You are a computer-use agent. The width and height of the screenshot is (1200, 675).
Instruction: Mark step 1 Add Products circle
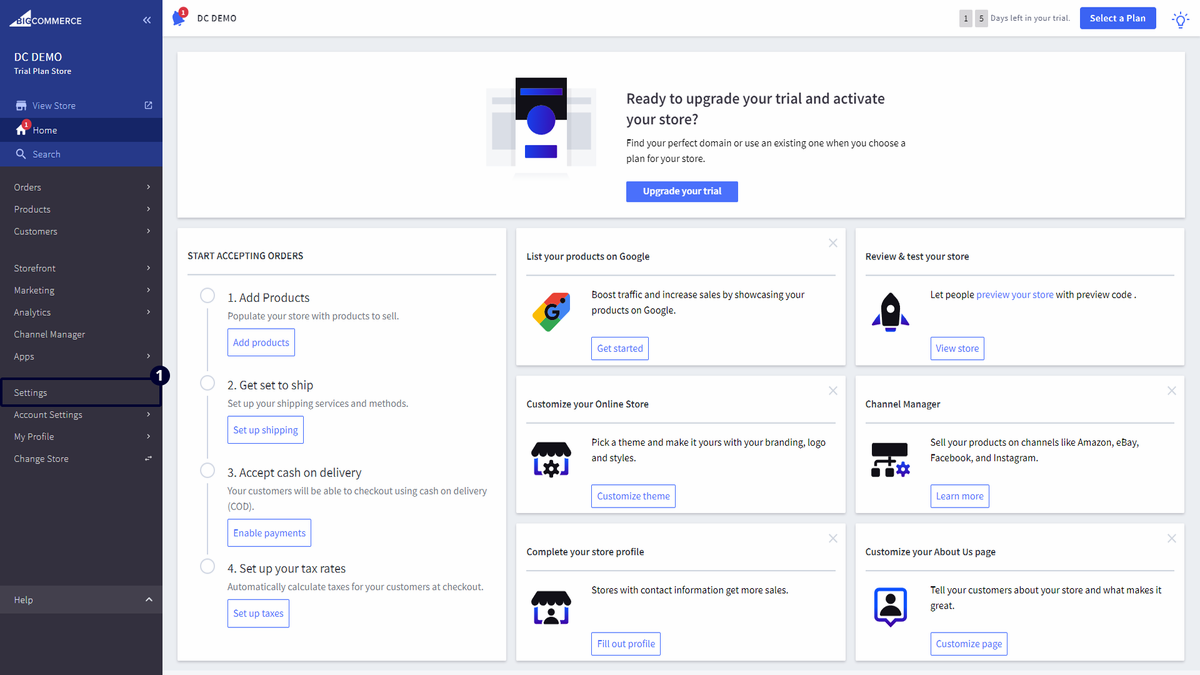click(x=207, y=296)
